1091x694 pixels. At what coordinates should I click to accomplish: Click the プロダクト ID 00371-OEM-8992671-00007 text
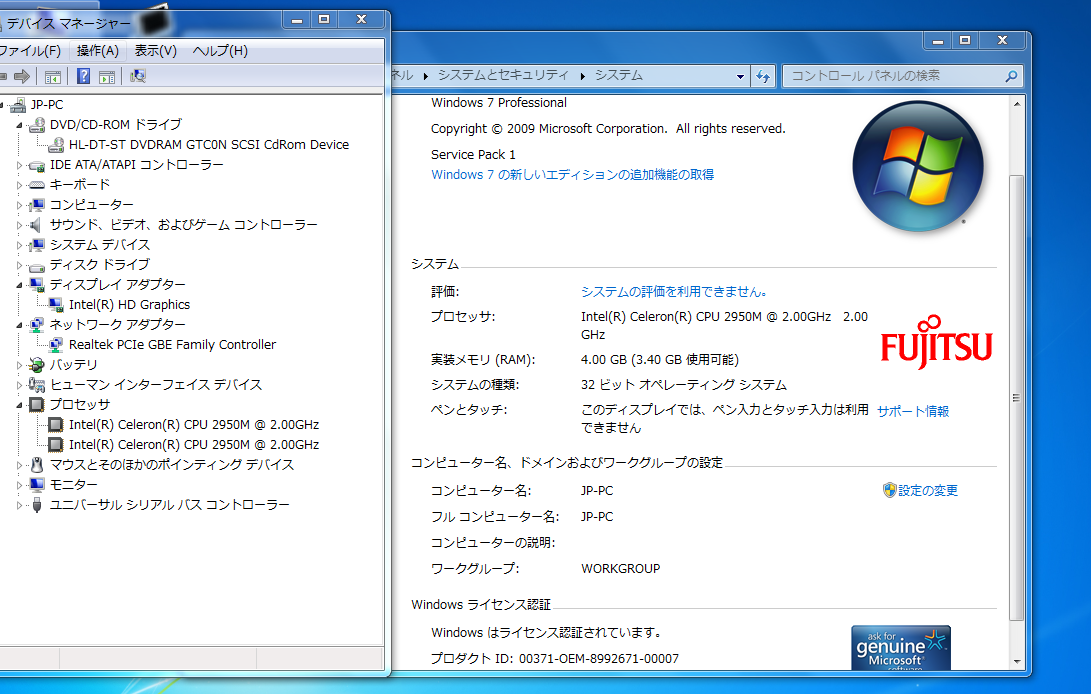coord(555,658)
